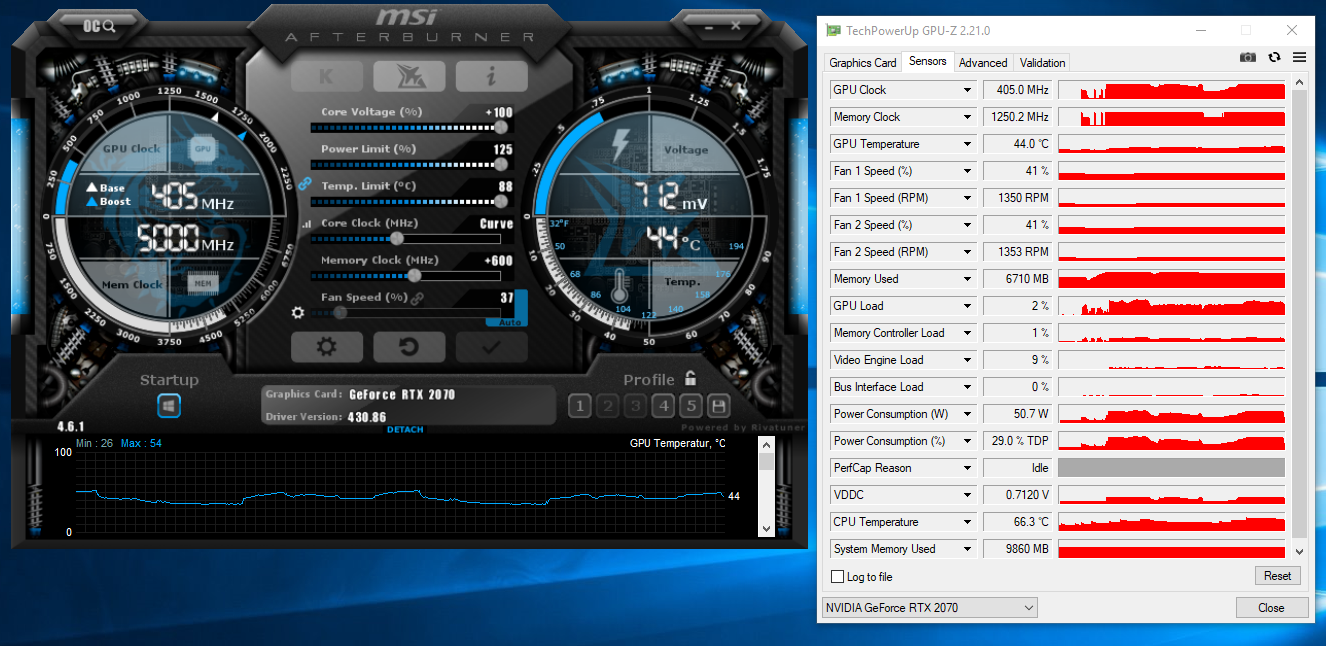Toggle the profile lock icon
This screenshot has width=1326, height=646.
[x=690, y=379]
